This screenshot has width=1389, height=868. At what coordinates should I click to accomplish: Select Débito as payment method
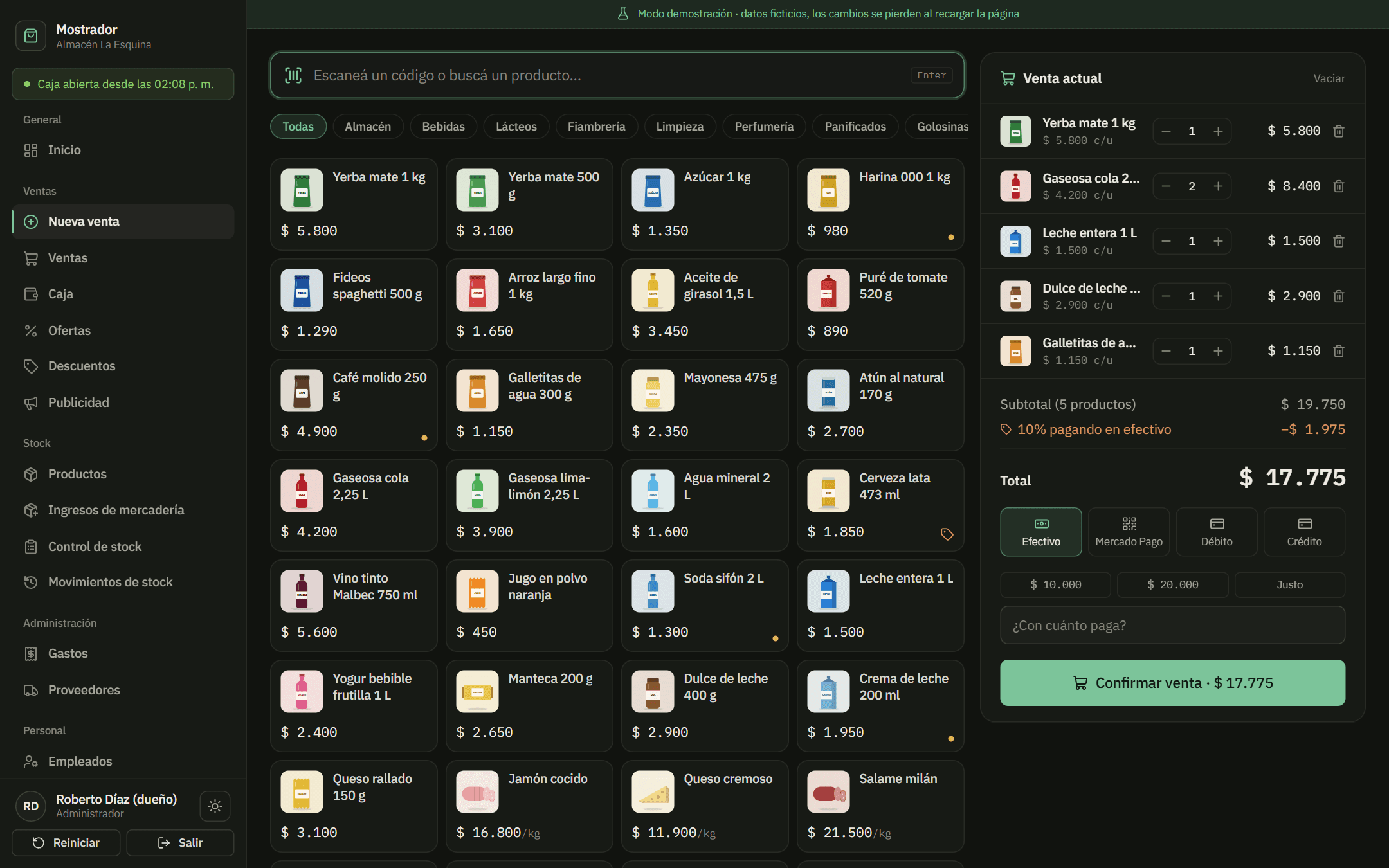coord(1217,532)
